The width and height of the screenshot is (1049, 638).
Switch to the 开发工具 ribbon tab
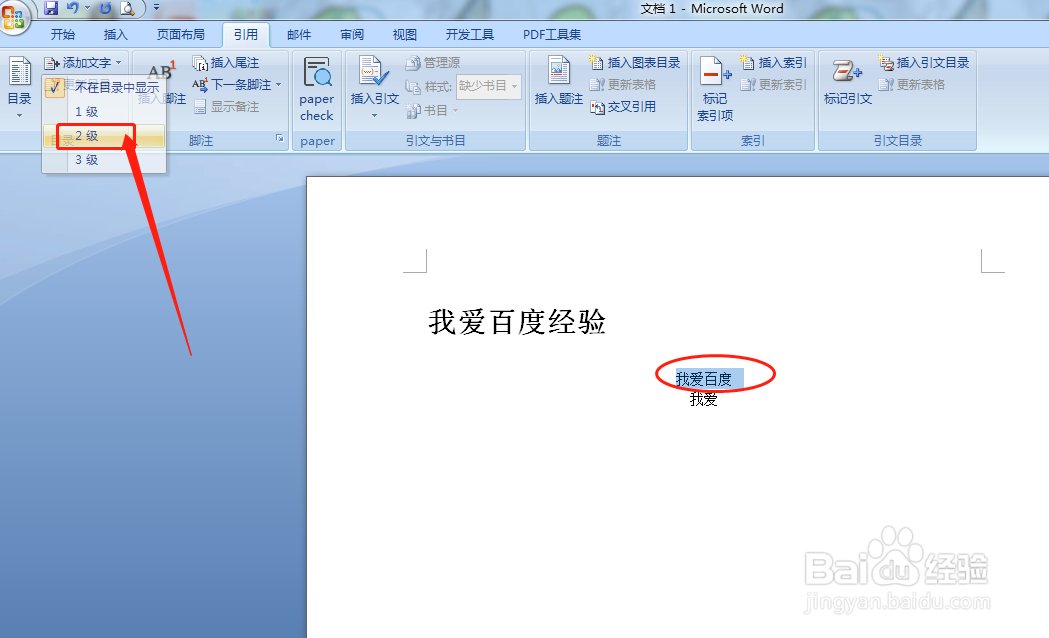(x=470, y=35)
